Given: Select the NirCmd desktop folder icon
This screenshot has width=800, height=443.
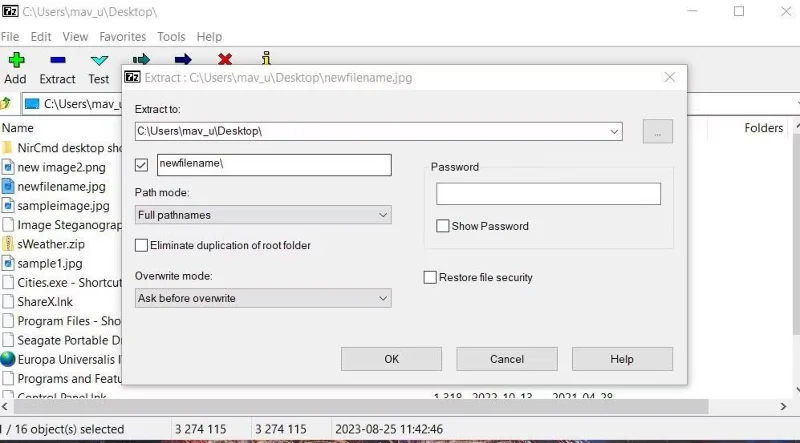Looking at the screenshot, I should point(7,148).
